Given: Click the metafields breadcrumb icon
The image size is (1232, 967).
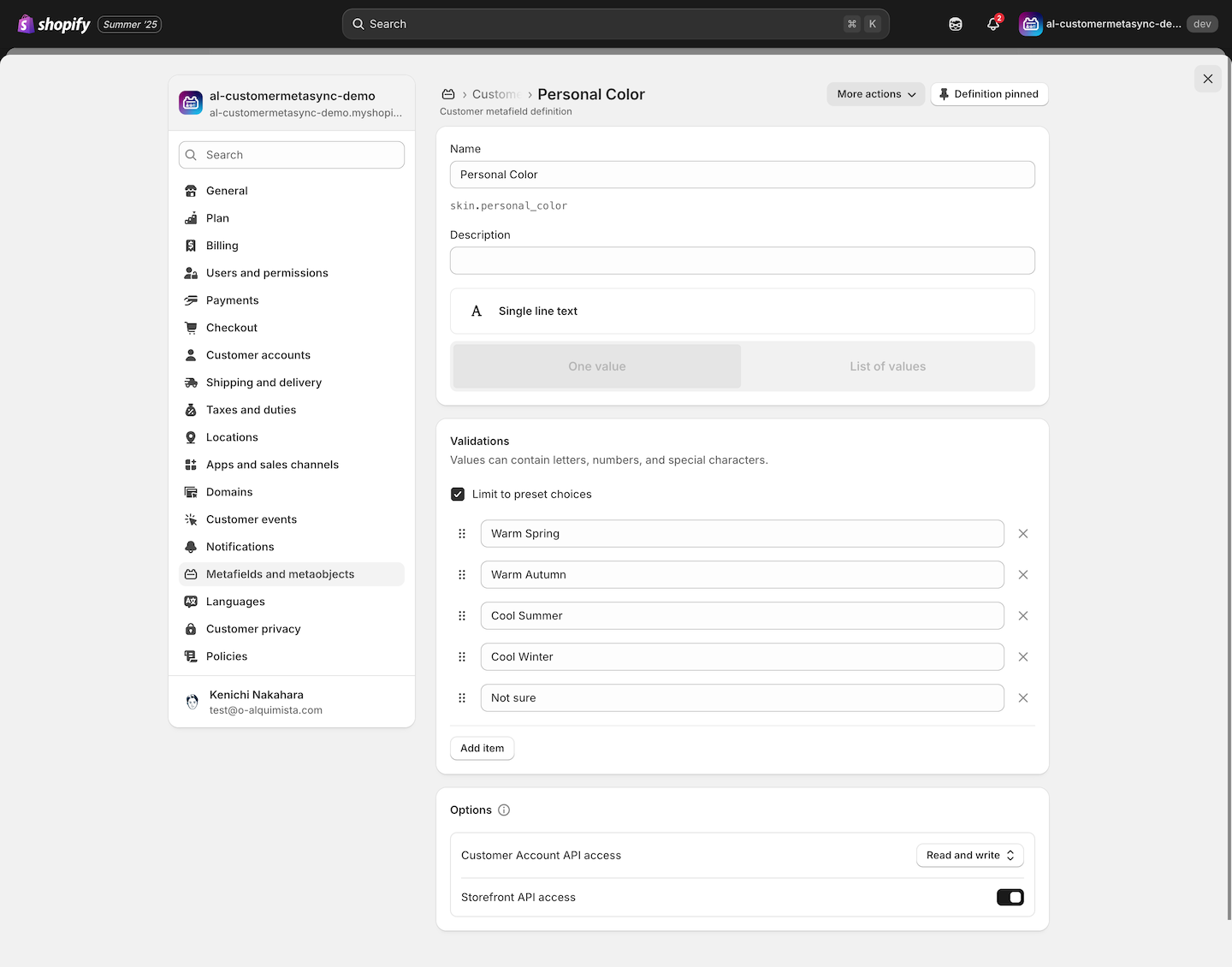Looking at the screenshot, I should point(448,94).
